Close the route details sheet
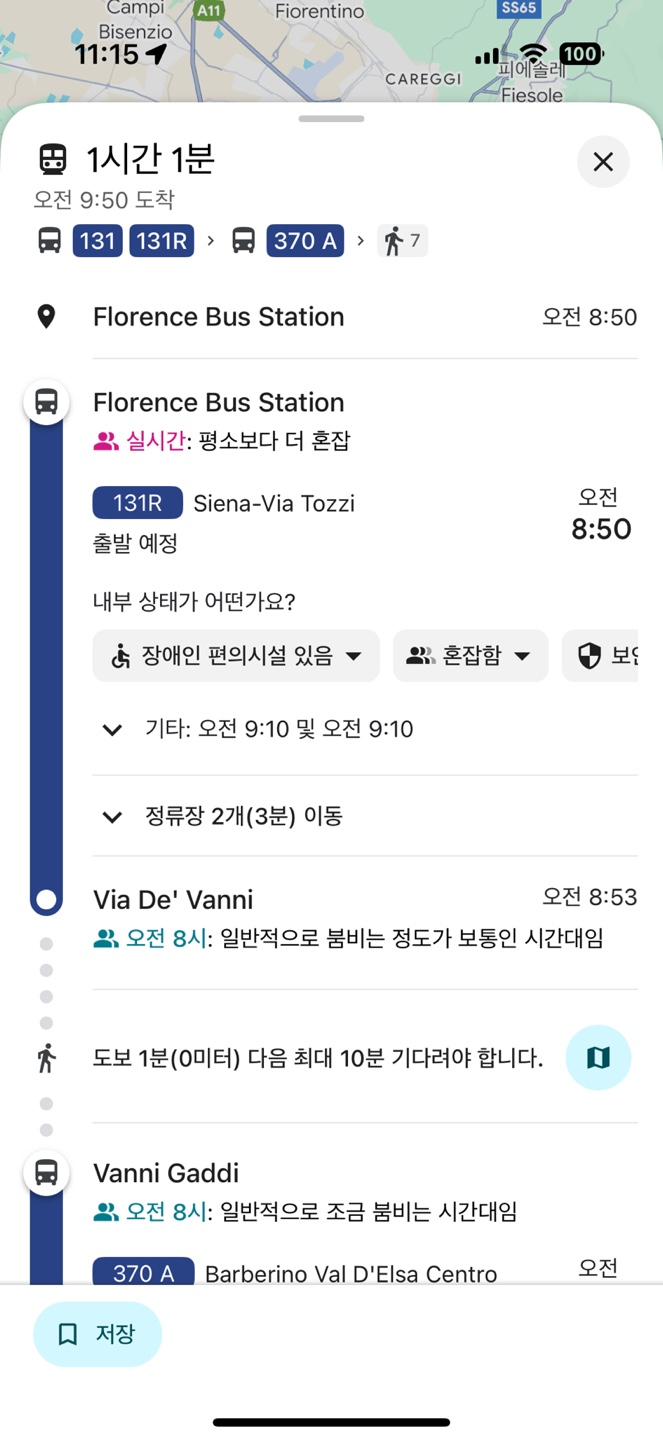Image resolution: width=663 pixels, height=1440 pixels. tap(603, 161)
